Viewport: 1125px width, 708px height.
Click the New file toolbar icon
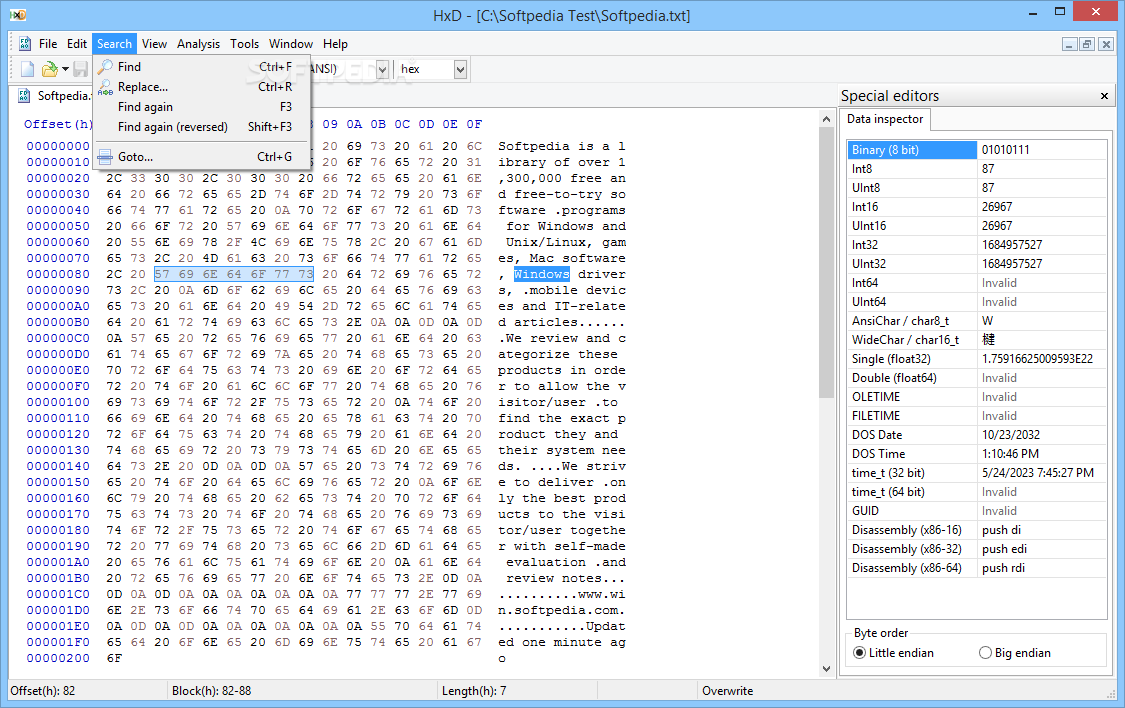27,69
